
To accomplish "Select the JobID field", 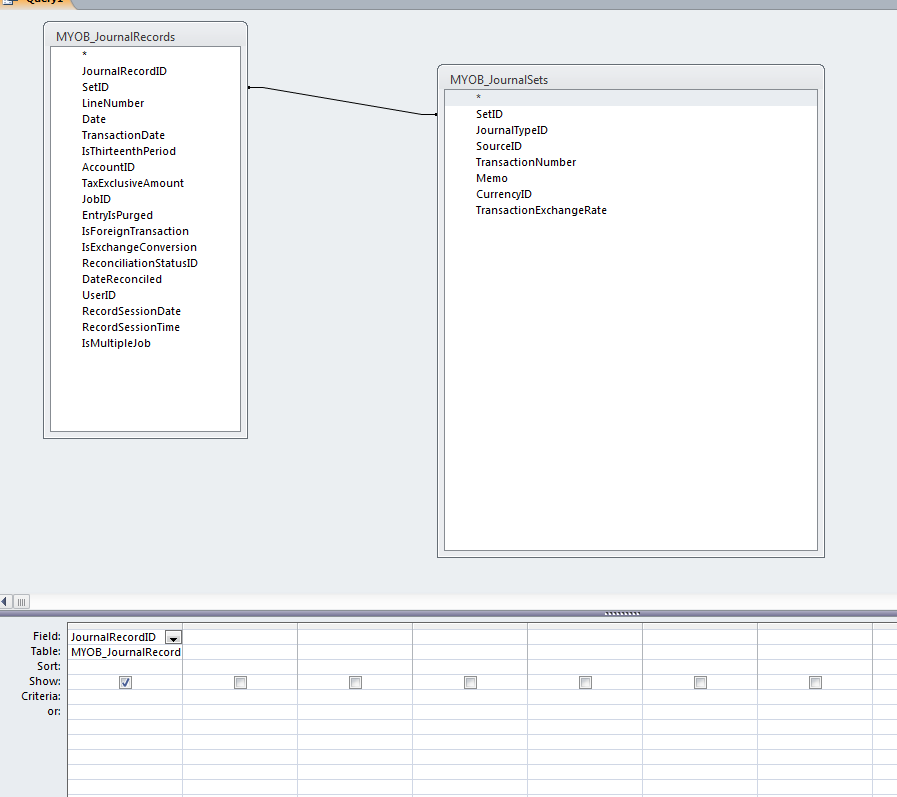I will (x=145, y=199).
